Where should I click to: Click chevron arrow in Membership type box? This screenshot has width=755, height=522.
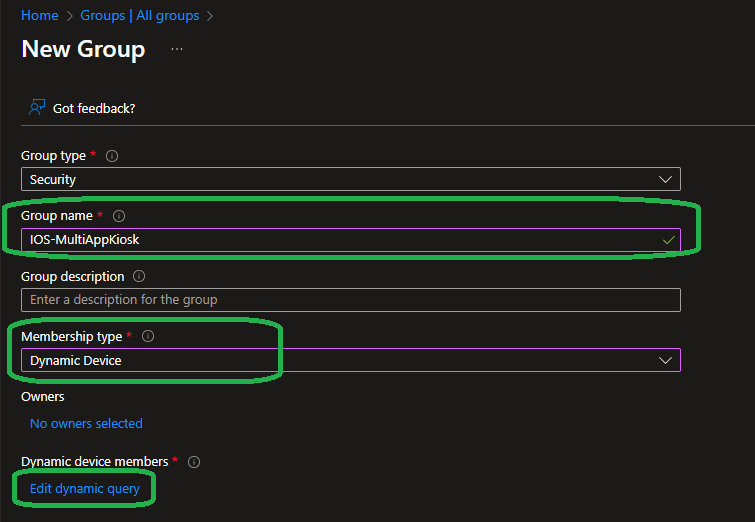click(x=666, y=360)
